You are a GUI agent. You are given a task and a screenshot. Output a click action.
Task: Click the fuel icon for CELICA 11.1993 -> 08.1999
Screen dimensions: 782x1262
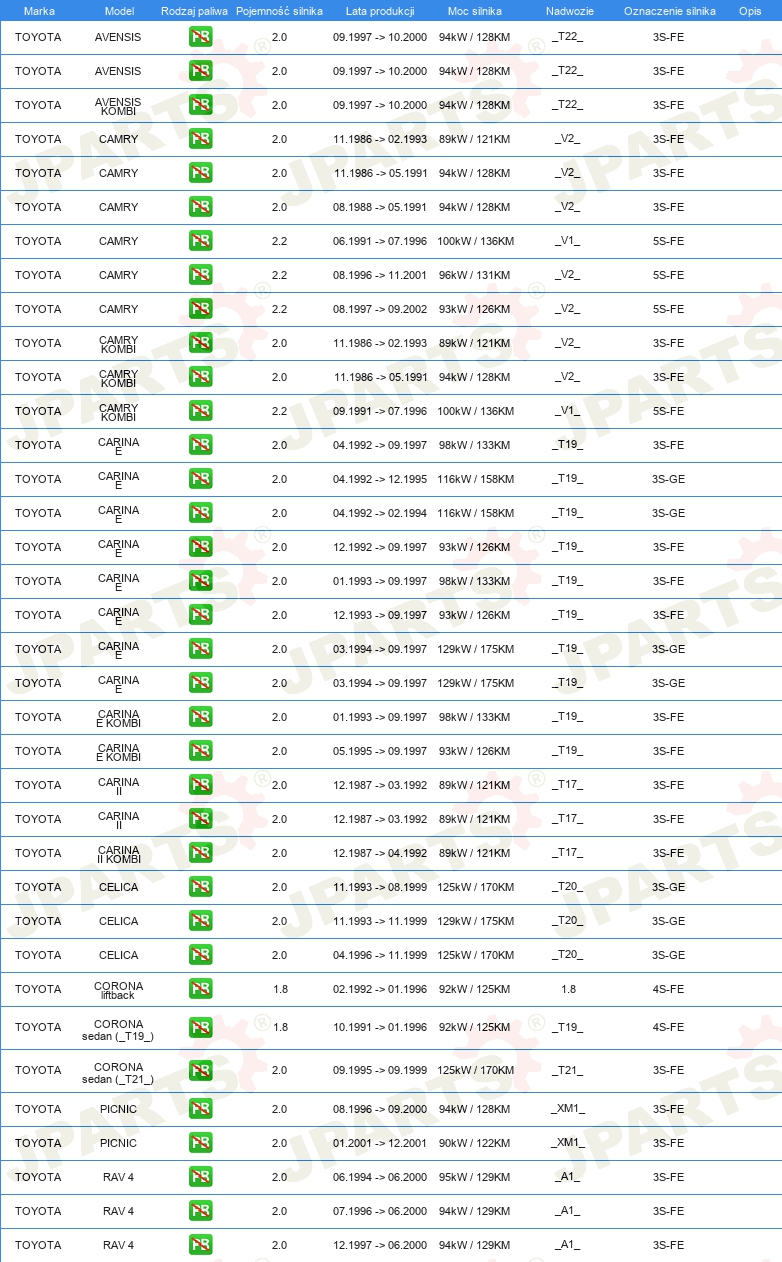tap(200, 887)
